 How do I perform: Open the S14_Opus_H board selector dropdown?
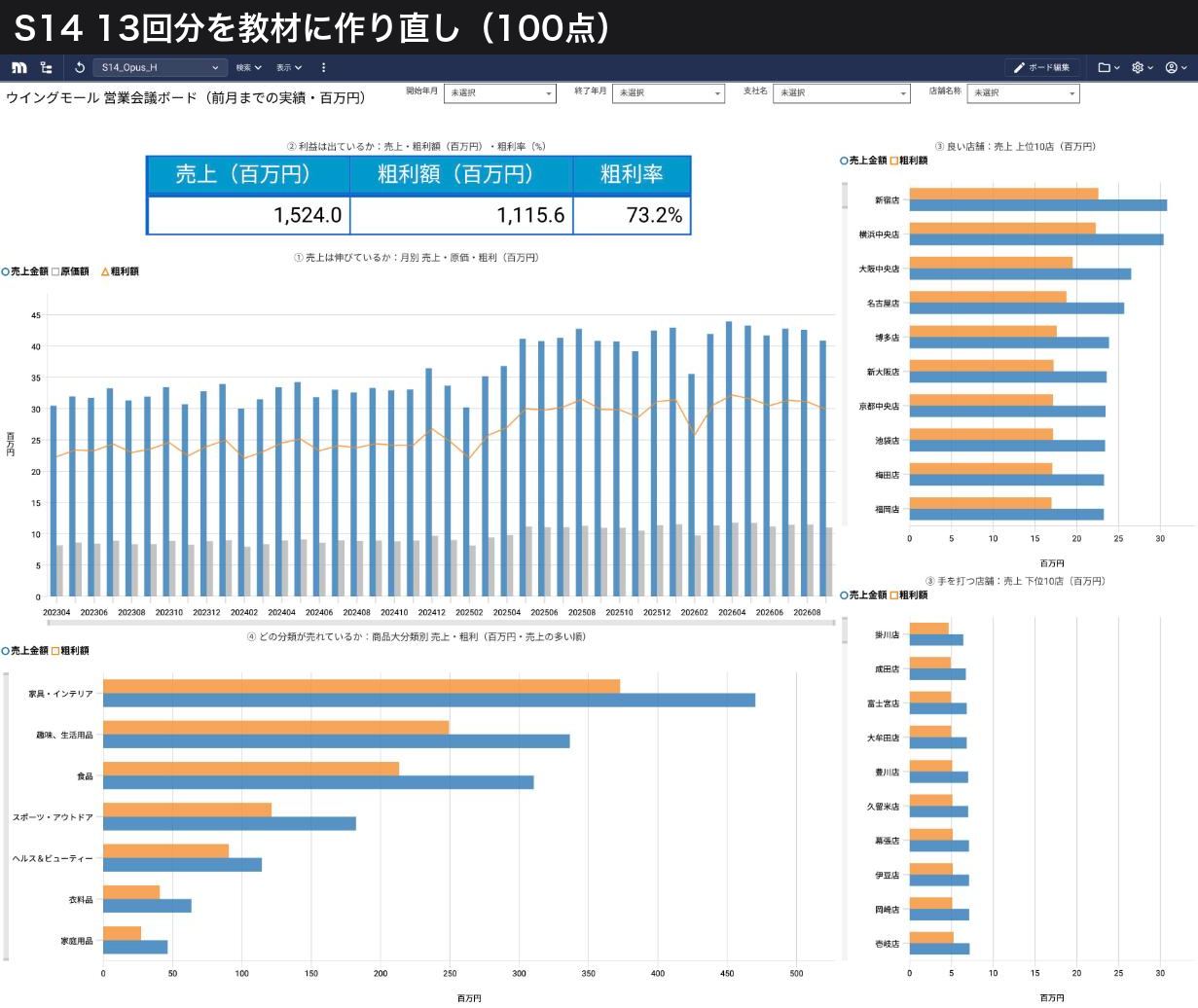coord(161,67)
